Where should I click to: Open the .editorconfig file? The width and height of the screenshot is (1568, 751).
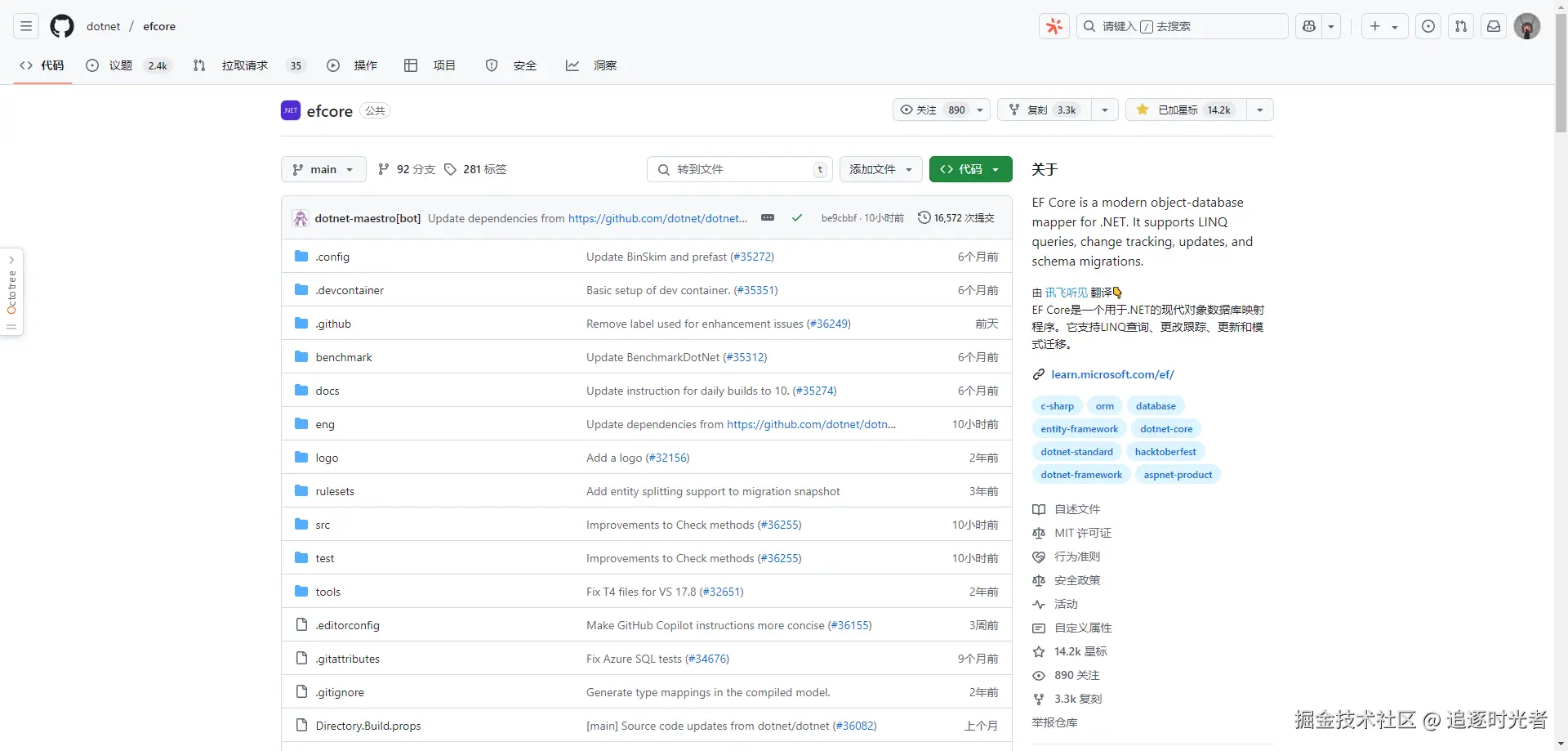coord(348,625)
